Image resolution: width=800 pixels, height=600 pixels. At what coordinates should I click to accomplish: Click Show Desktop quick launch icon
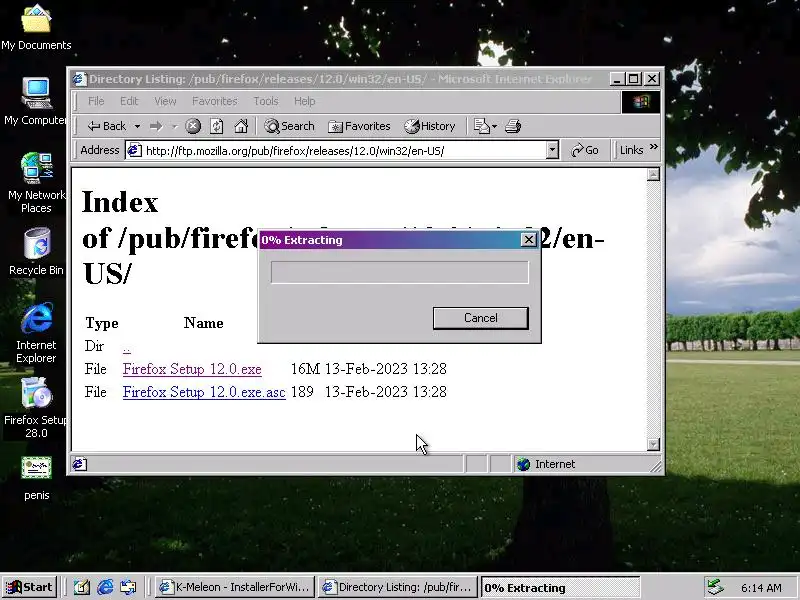[82, 587]
